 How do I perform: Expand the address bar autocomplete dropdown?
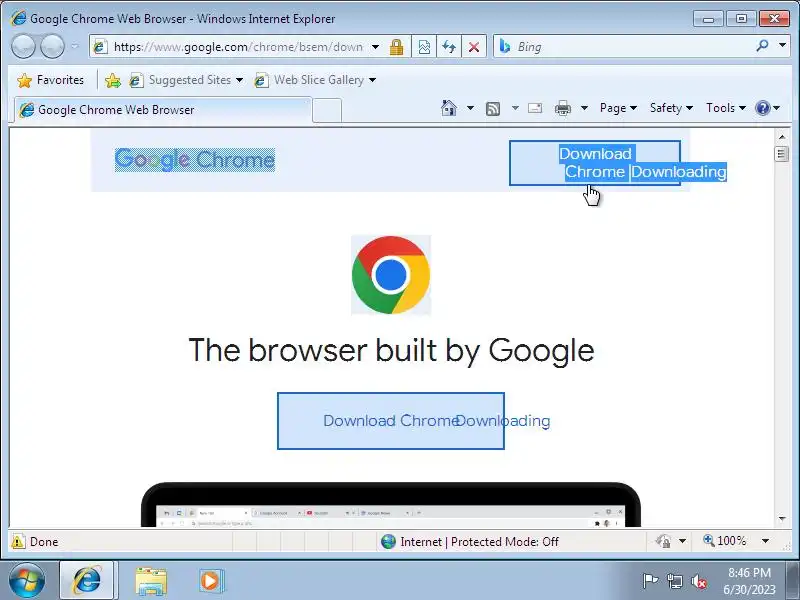tap(376, 47)
